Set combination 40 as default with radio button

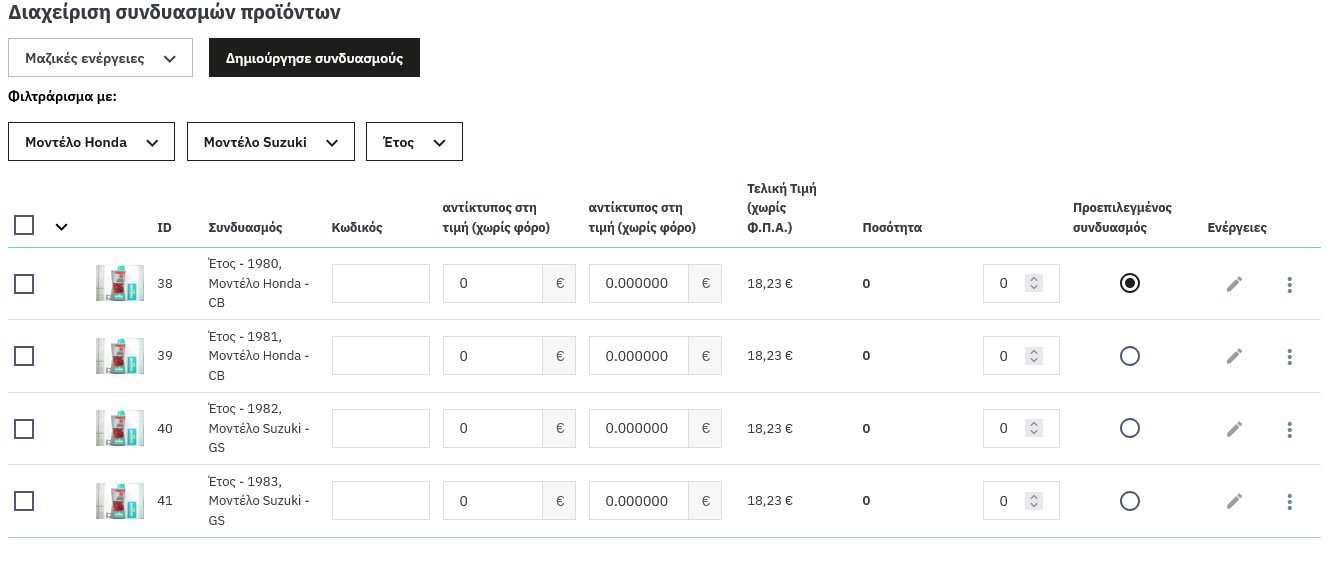[x=1129, y=428]
